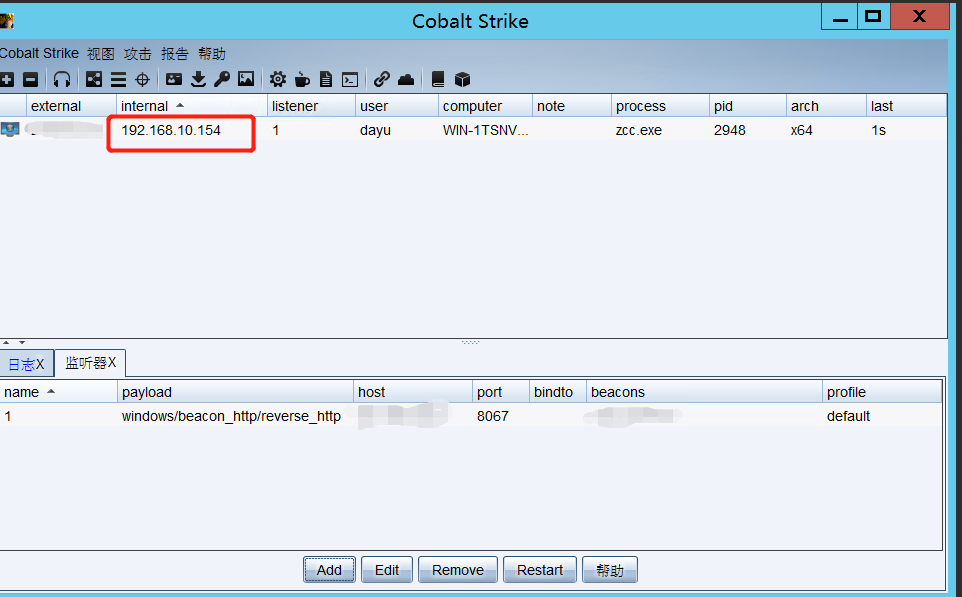
Task: Sort listeners by name column header
Action: point(58,391)
